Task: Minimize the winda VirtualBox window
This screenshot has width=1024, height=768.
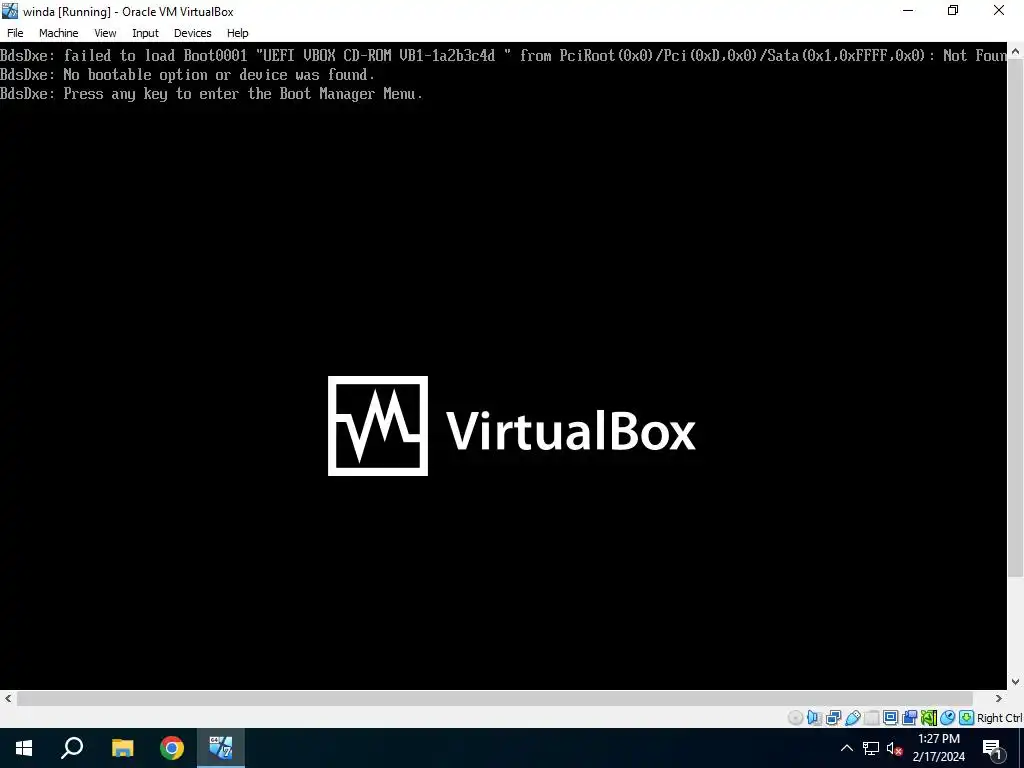Action: pos(908,10)
